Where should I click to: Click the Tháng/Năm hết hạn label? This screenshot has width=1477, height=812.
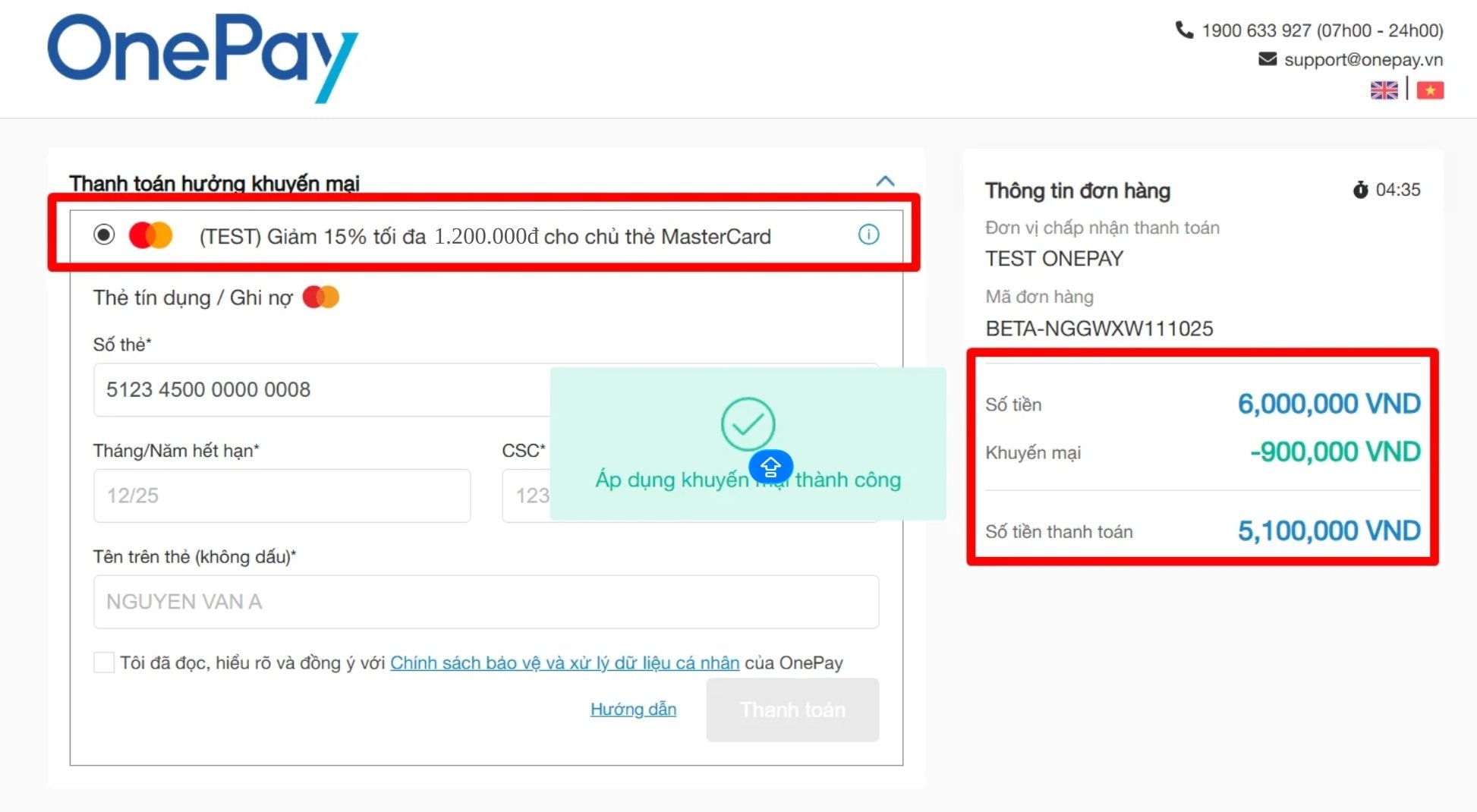(x=176, y=451)
